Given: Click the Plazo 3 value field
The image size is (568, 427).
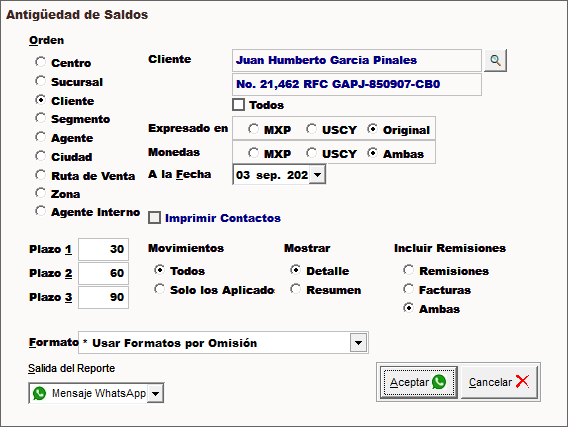Looking at the screenshot, I should (104, 297).
